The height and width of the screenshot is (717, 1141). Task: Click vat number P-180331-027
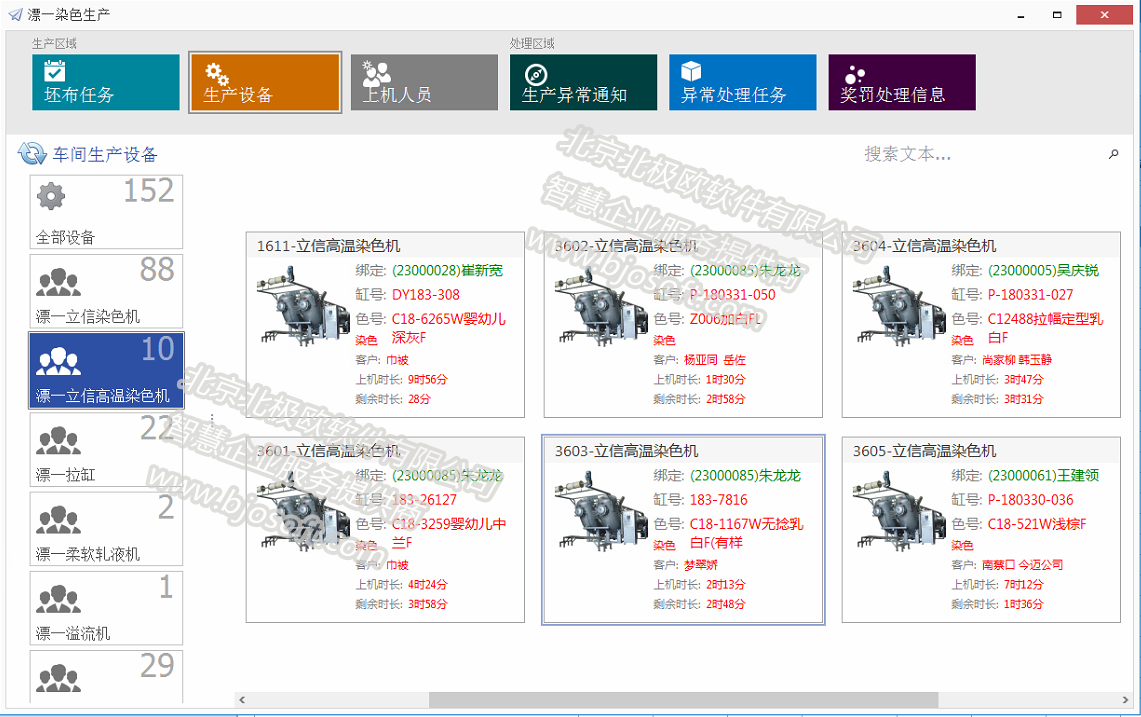point(1030,295)
